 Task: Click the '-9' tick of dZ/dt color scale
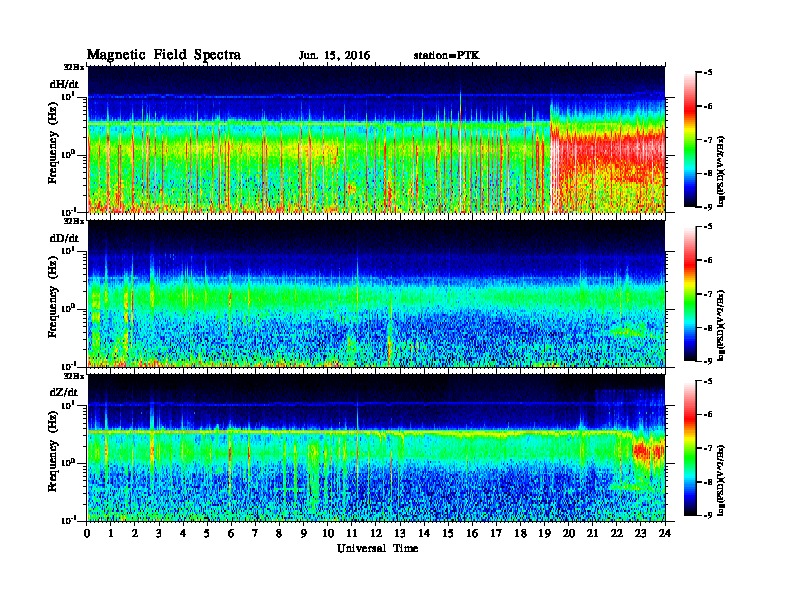[707, 515]
